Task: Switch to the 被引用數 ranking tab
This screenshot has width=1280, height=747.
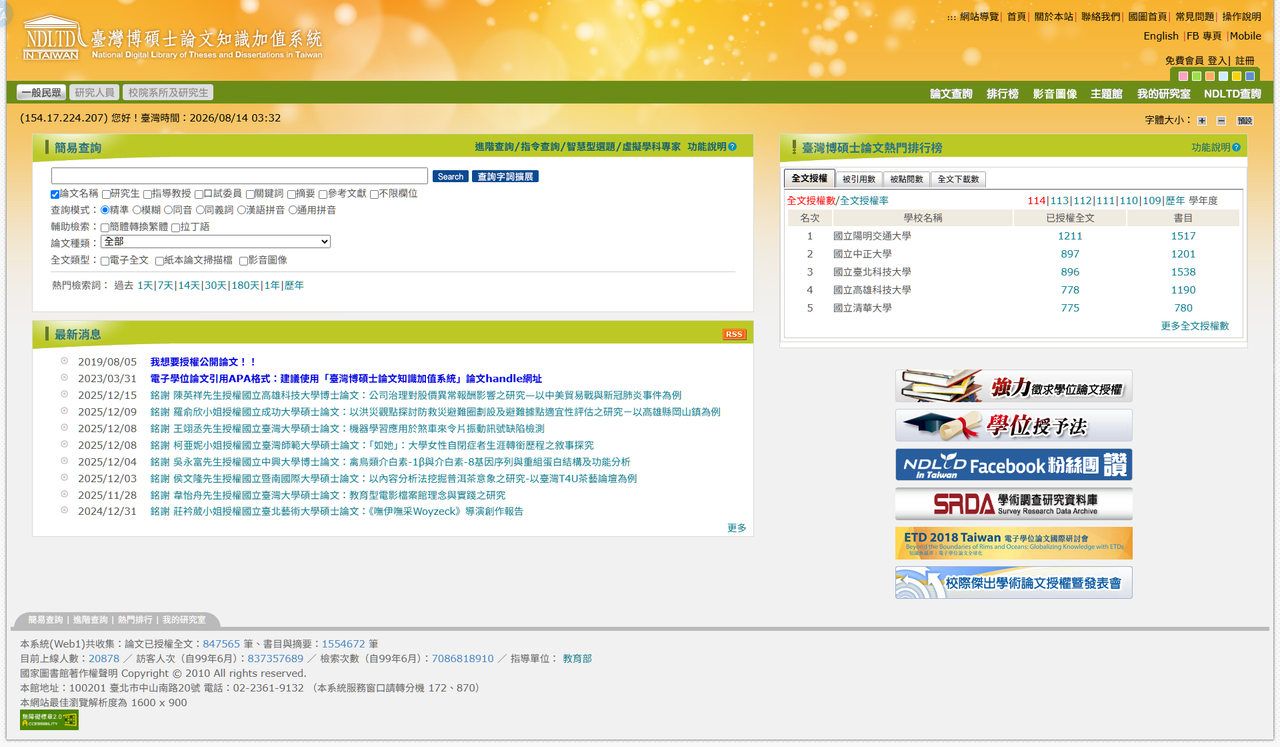Action: [x=858, y=179]
